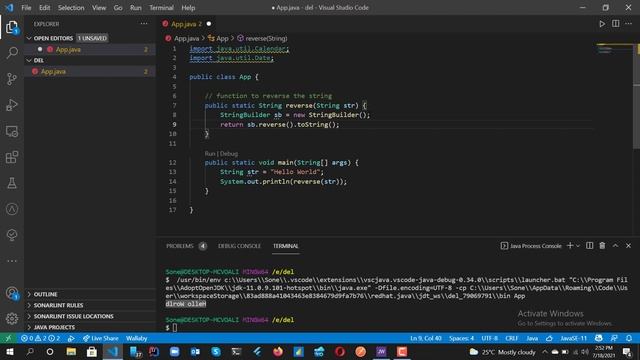Expand the SonarLint Rules section
Viewport: 640px width, 360px height.
[58, 305]
